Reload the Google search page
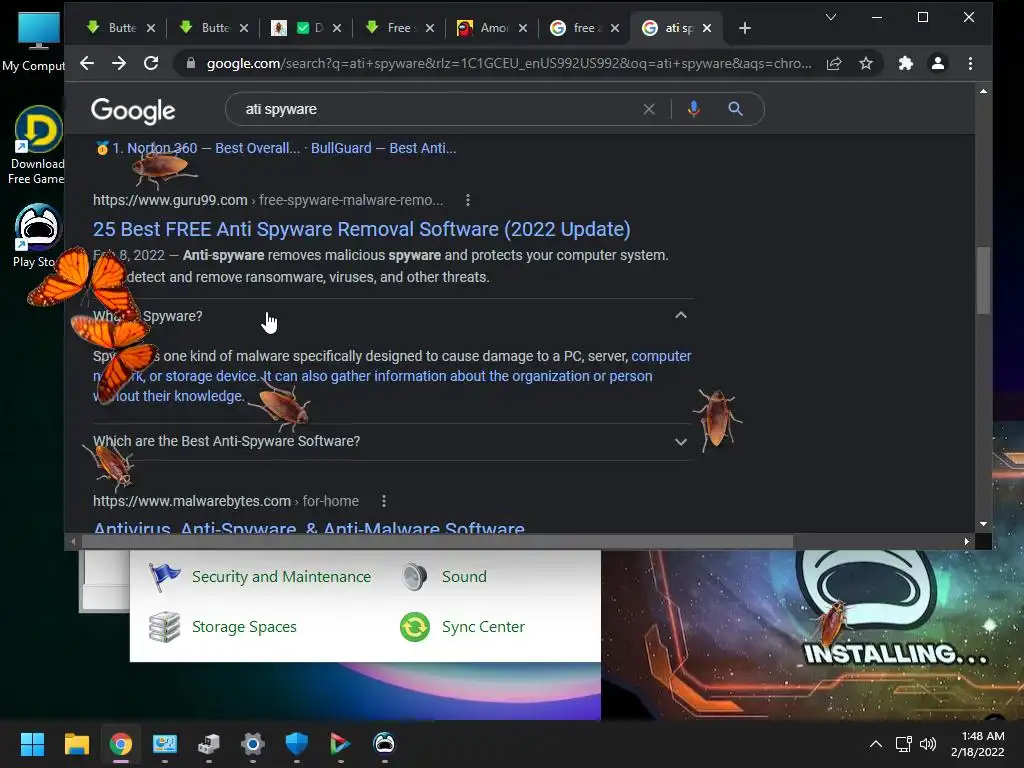 coord(151,63)
